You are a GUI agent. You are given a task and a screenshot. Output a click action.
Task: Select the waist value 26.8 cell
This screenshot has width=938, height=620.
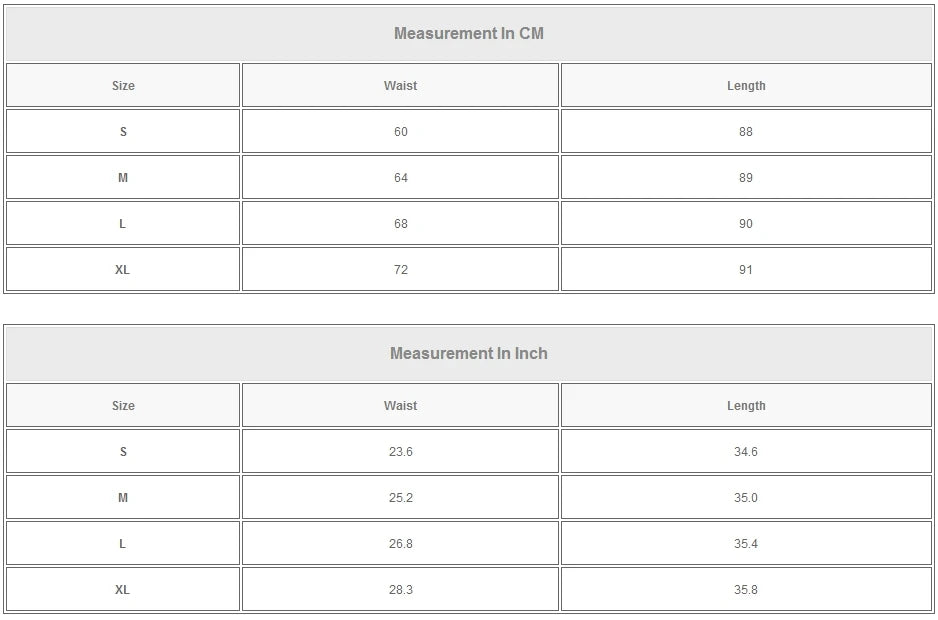(400, 544)
